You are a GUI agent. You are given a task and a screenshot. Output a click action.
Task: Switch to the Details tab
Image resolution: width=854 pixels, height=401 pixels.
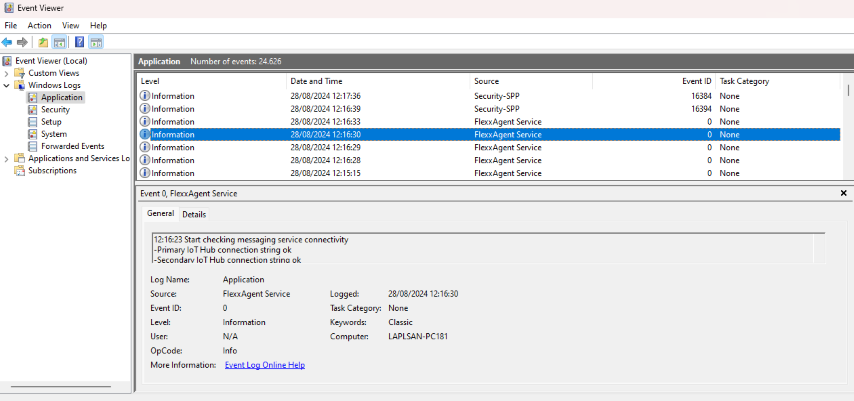pos(194,215)
